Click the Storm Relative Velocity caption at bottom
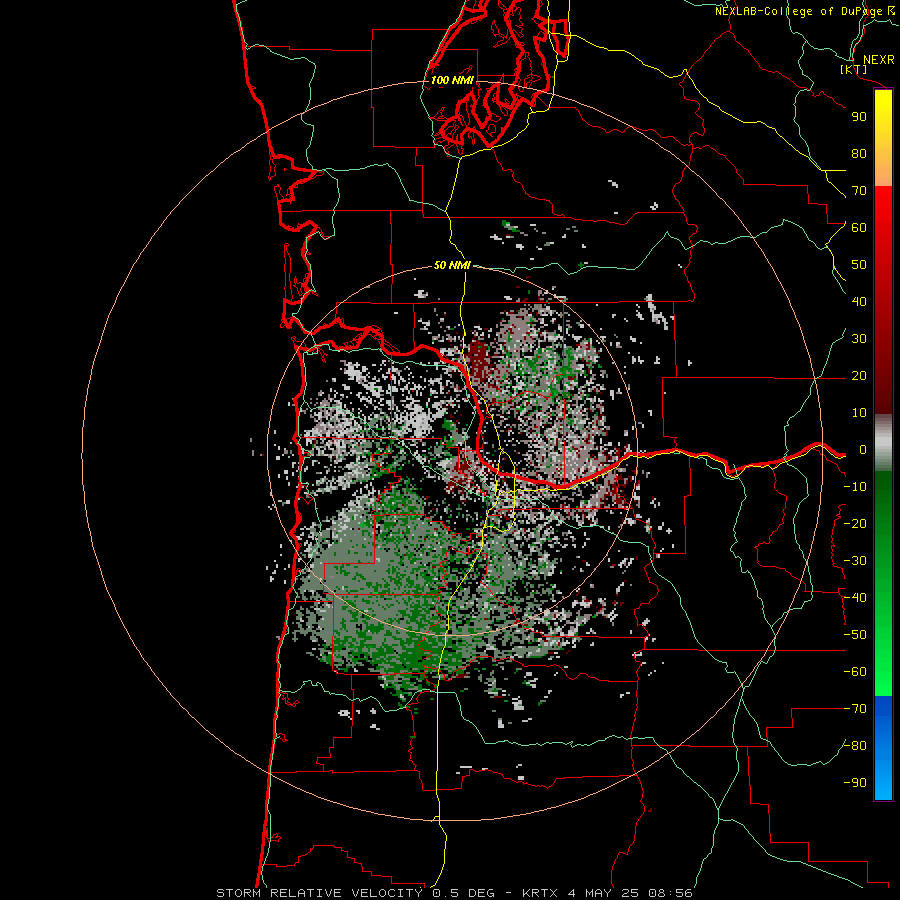Image resolution: width=900 pixels, height=900 pixels. point(454,893)
